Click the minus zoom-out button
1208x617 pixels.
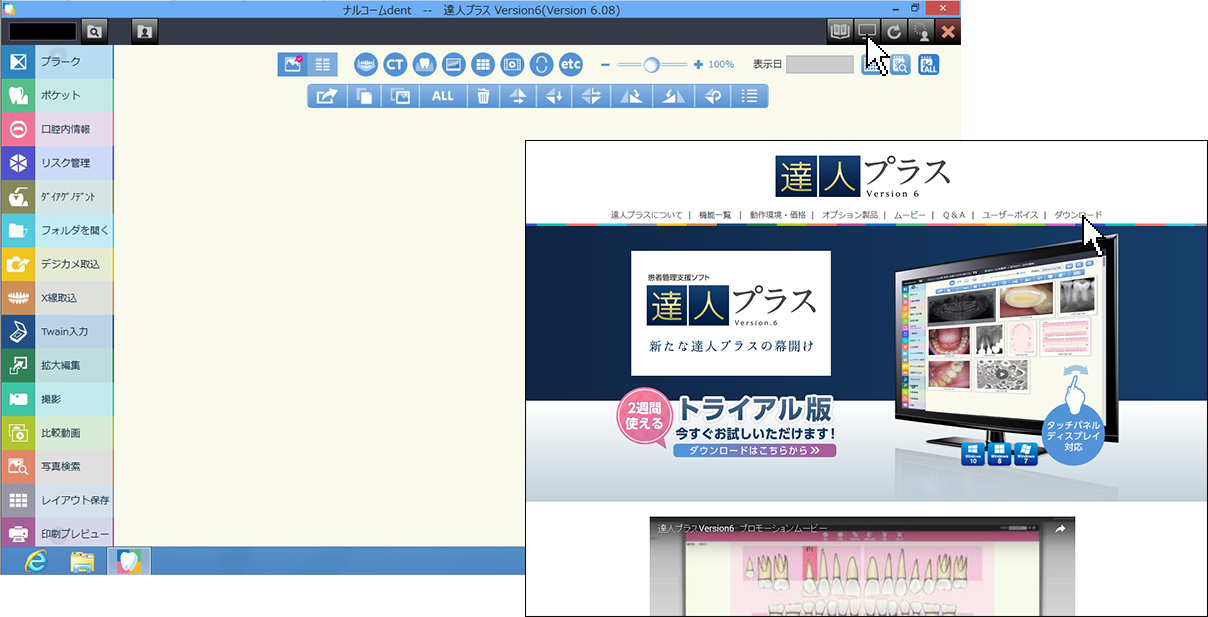pyautogui.click(x=606, y=64)
